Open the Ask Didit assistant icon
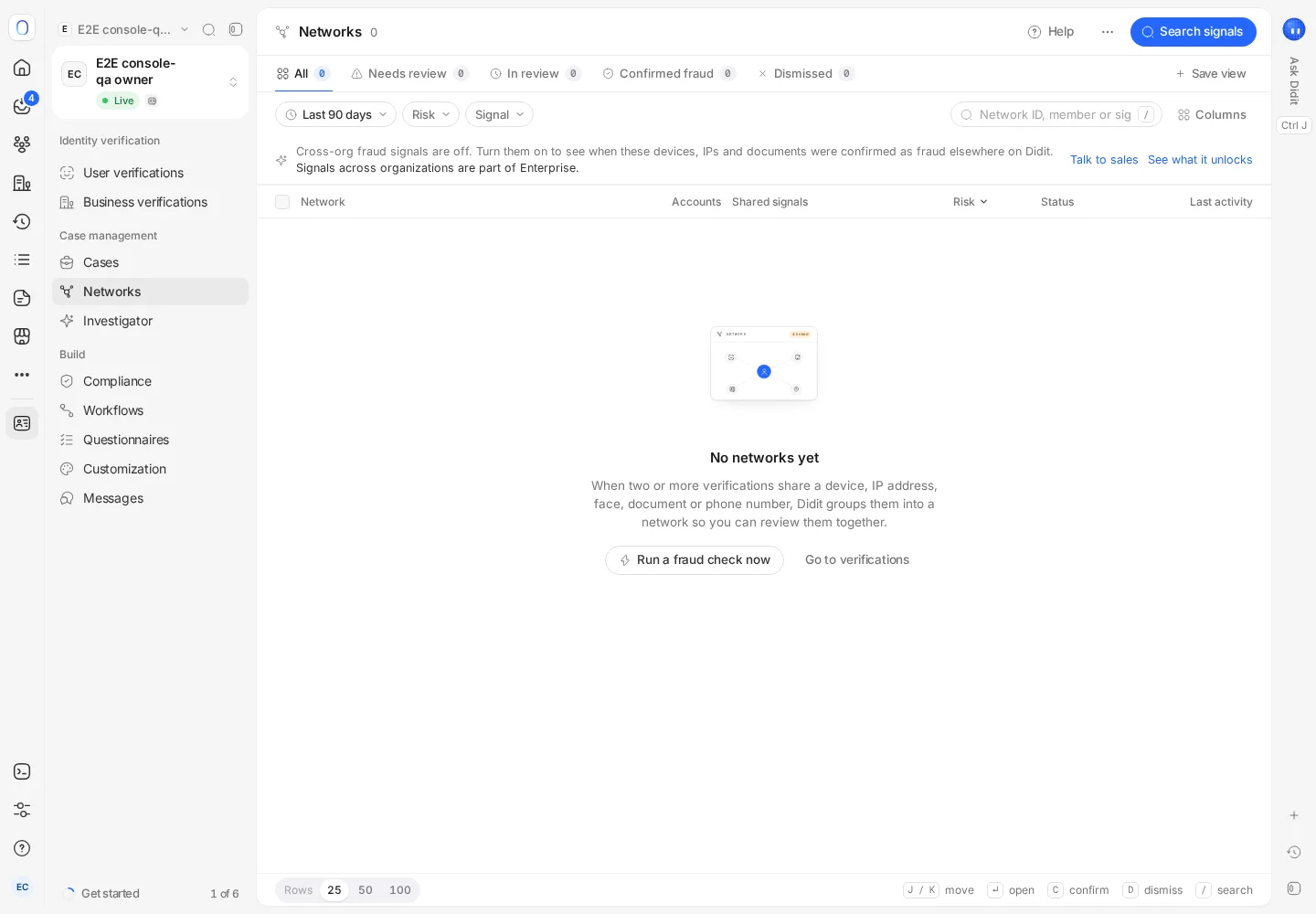1316x914 pixels. pyautogui.click(x=1293, y=29)
